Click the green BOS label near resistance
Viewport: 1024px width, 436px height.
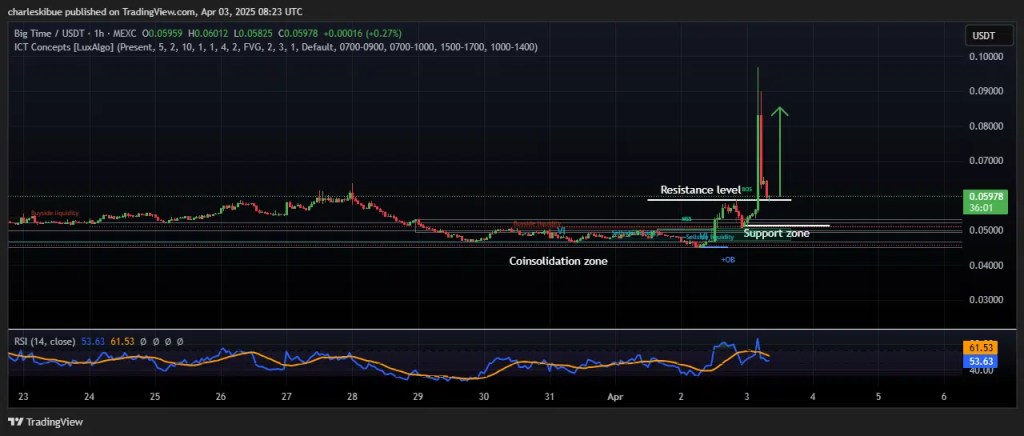tap(747, 187)
